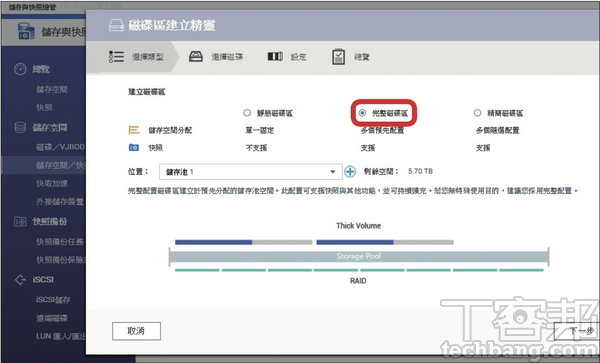Image resolution: width=600 pixels, height=363 pixels.
Task: Click the Thick Volume diagram title
Action: (x=359, y=226)
